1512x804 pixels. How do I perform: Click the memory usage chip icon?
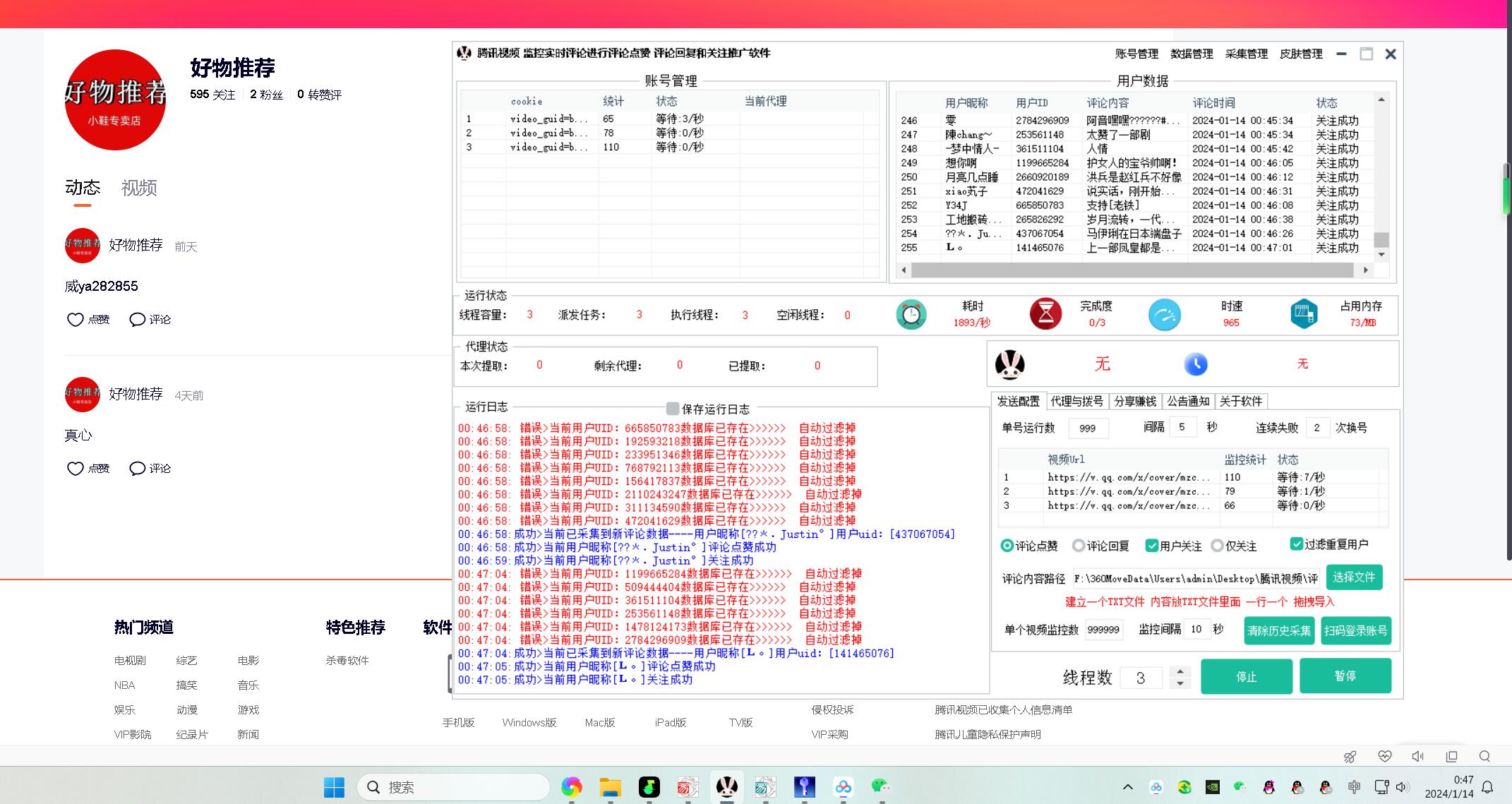point(1303,314)
